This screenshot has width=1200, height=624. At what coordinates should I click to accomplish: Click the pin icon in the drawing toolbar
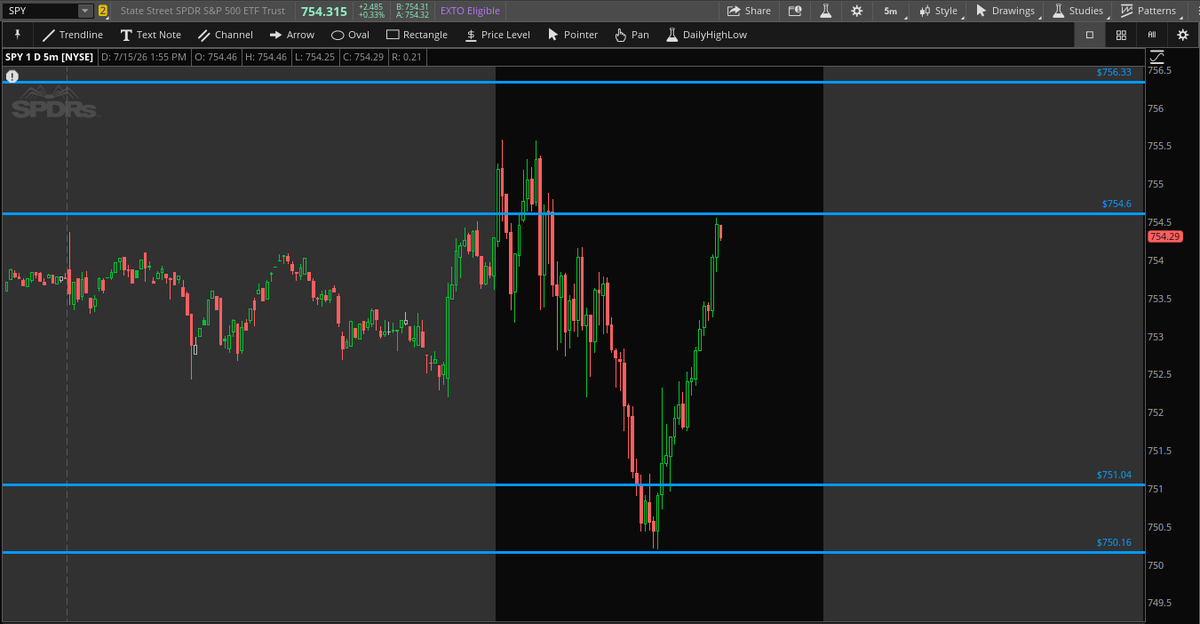(17, 35)
